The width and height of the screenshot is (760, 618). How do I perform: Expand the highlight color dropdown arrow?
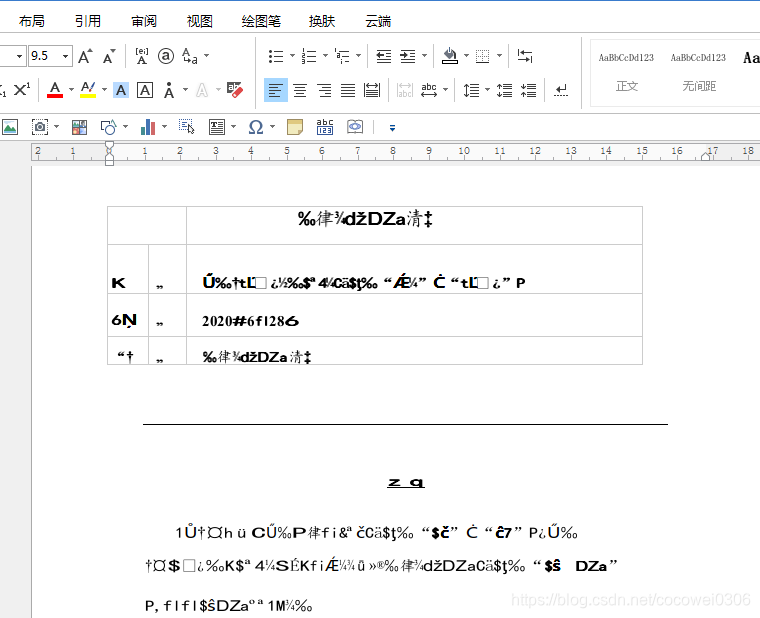click(104, 90)
